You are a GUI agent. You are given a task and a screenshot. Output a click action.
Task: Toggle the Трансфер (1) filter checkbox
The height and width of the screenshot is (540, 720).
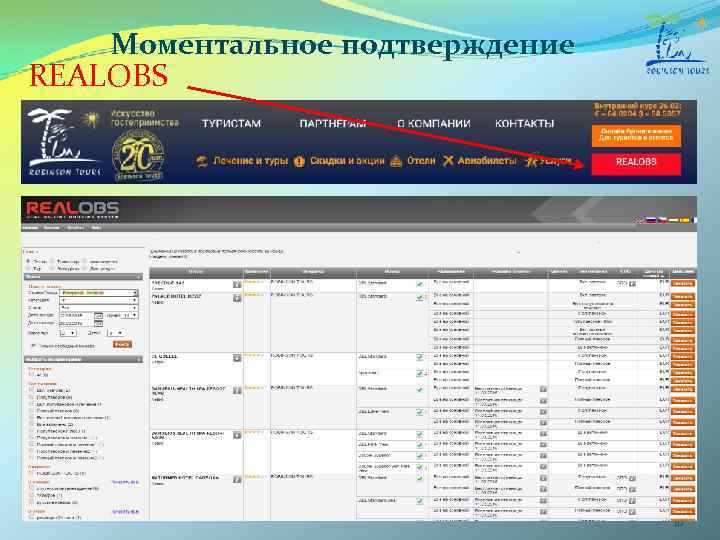coord(32,496)
